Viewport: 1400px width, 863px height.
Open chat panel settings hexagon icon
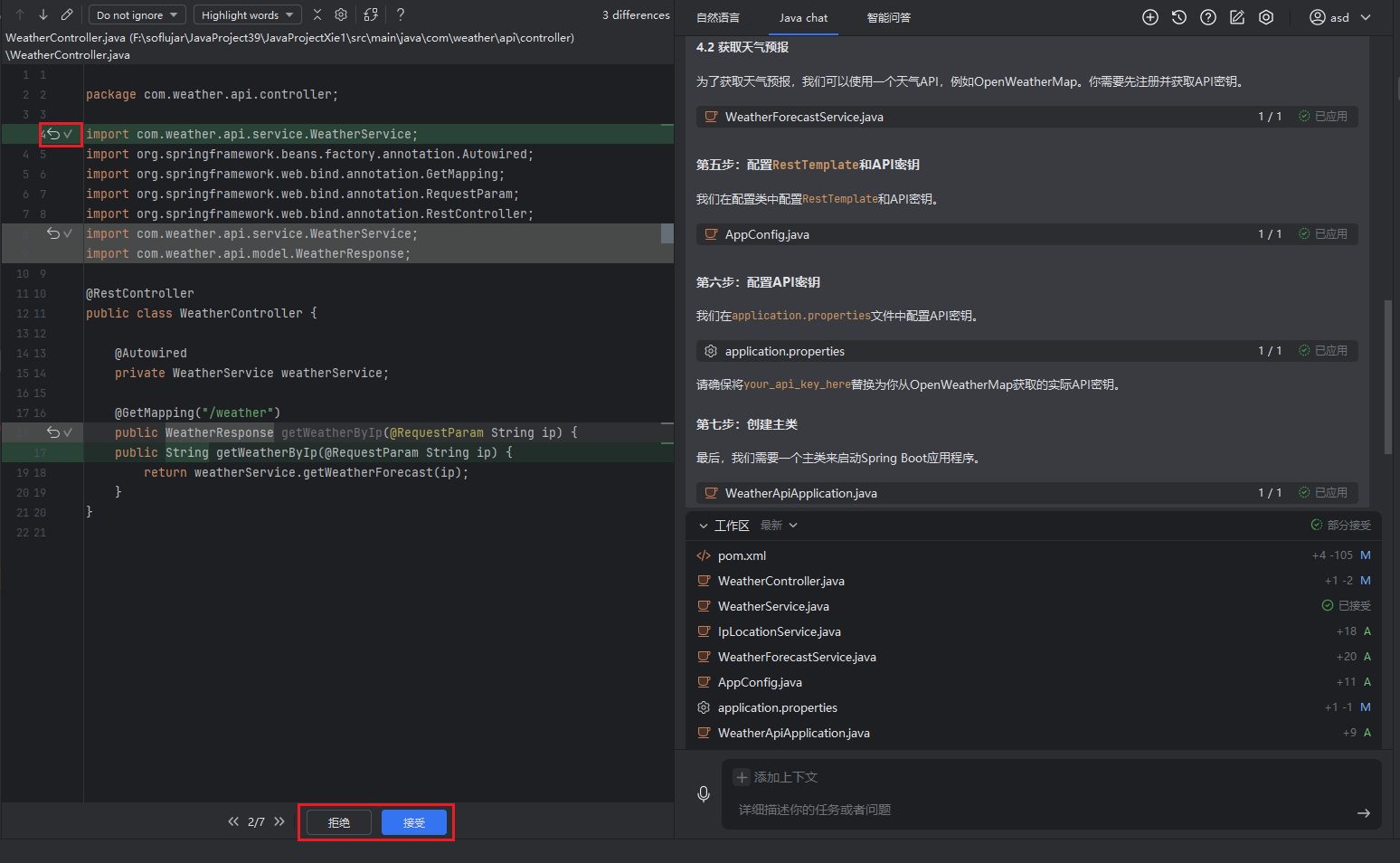click(1266, 17)
